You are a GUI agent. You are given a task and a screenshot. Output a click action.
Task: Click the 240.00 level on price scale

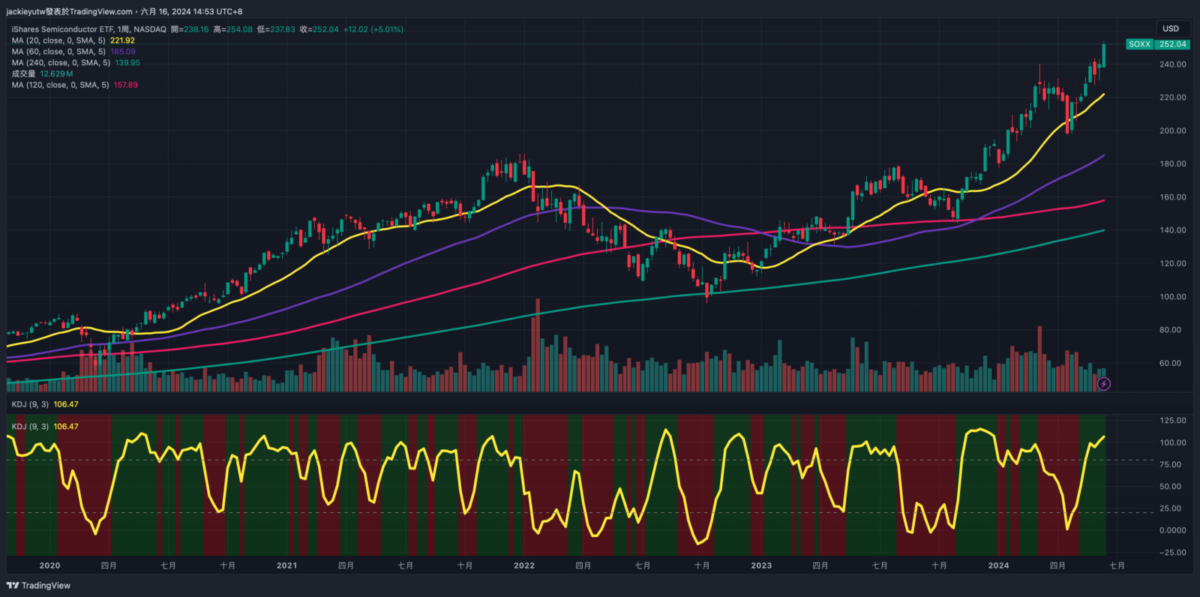pos(1172,65)
